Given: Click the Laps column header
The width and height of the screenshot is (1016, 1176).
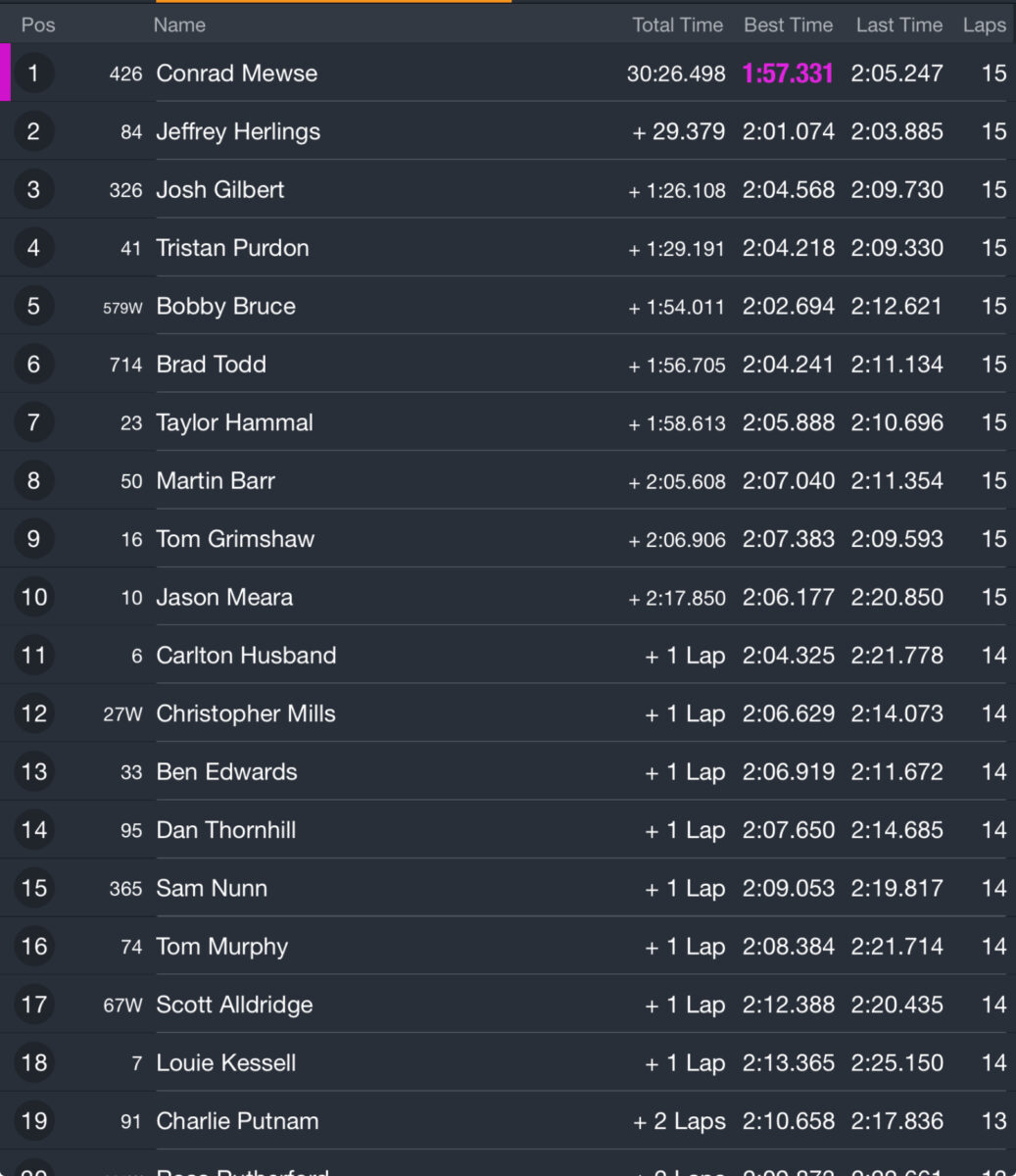Looking at the screenshot, I should (984, 25).
